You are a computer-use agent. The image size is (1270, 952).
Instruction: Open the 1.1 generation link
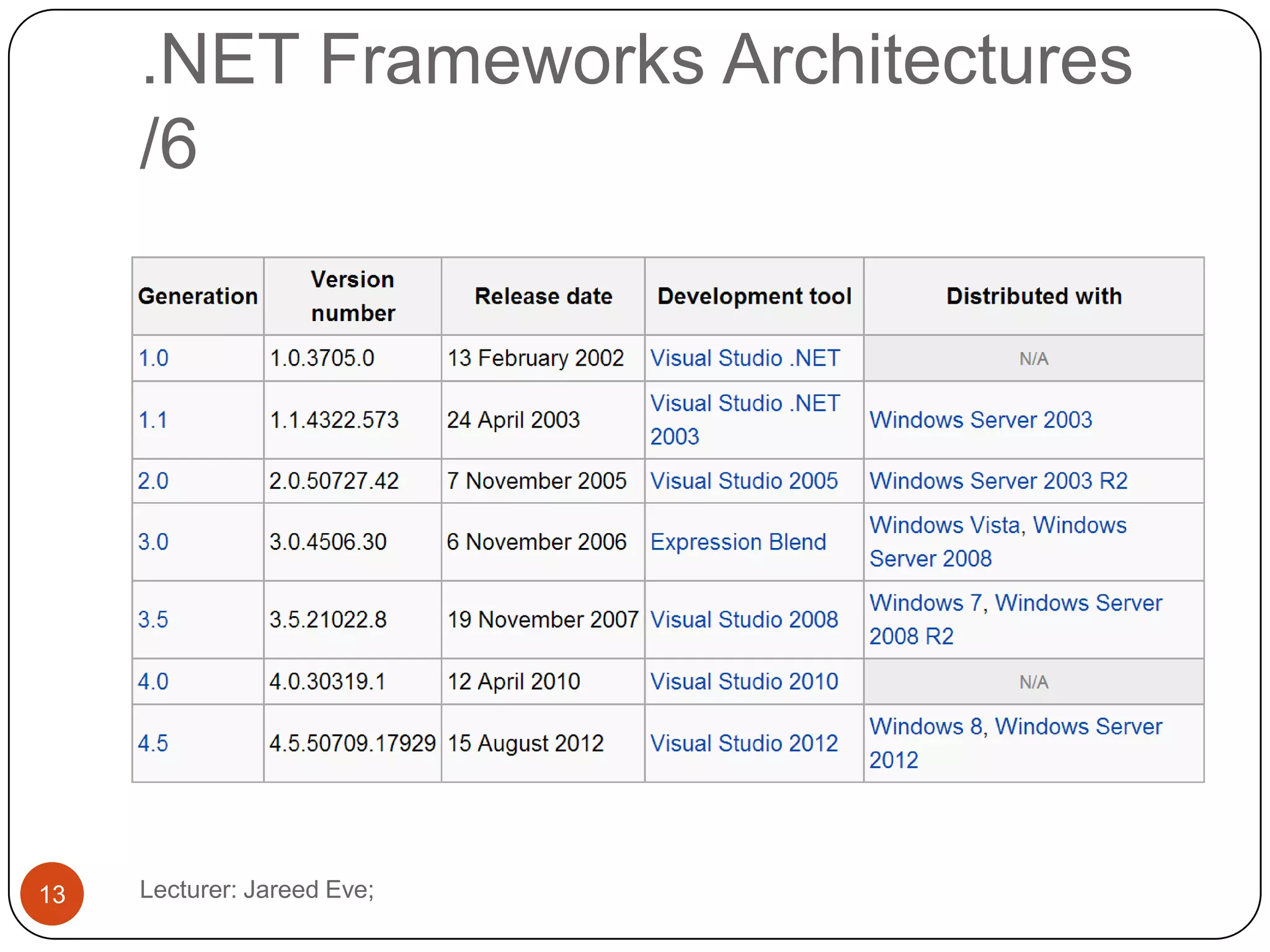pyautogui.click(x=153, y=420)
